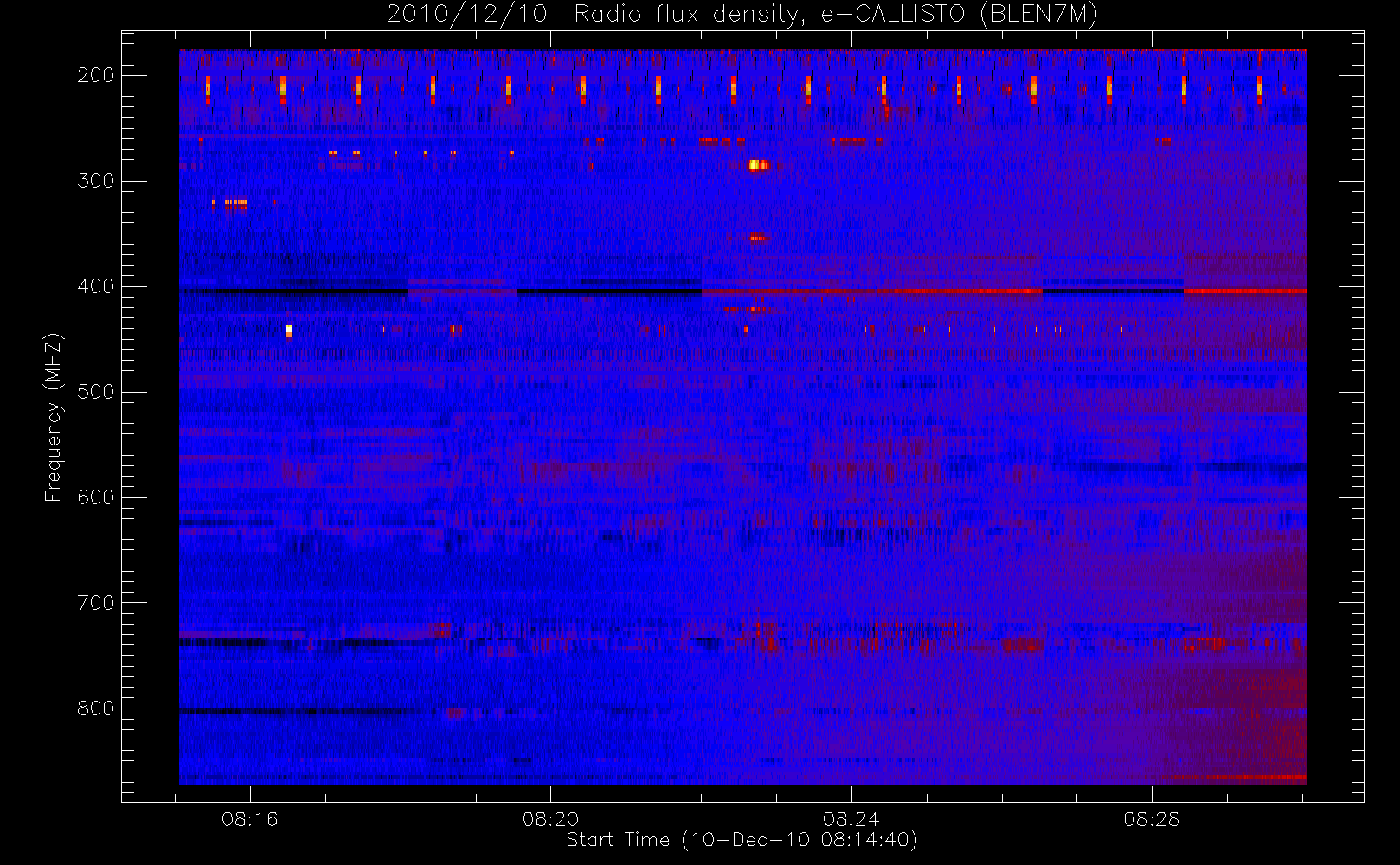The width and height of the screenshot is (1400, 865).
Task: Click the 08:24 time tick label
Action: point(851,819)
